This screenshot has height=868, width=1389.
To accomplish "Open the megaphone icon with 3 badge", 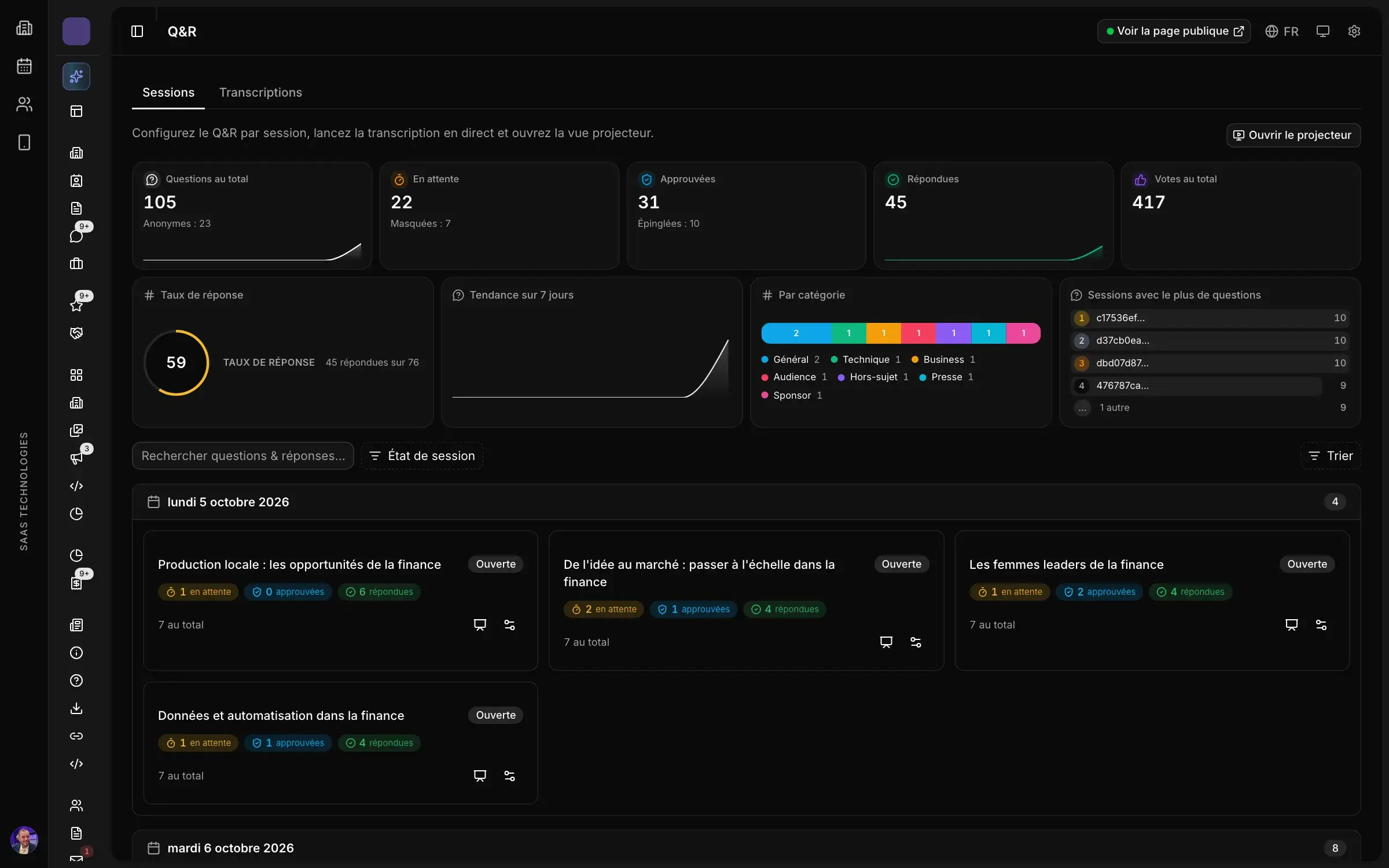I will tap(76, 458).
